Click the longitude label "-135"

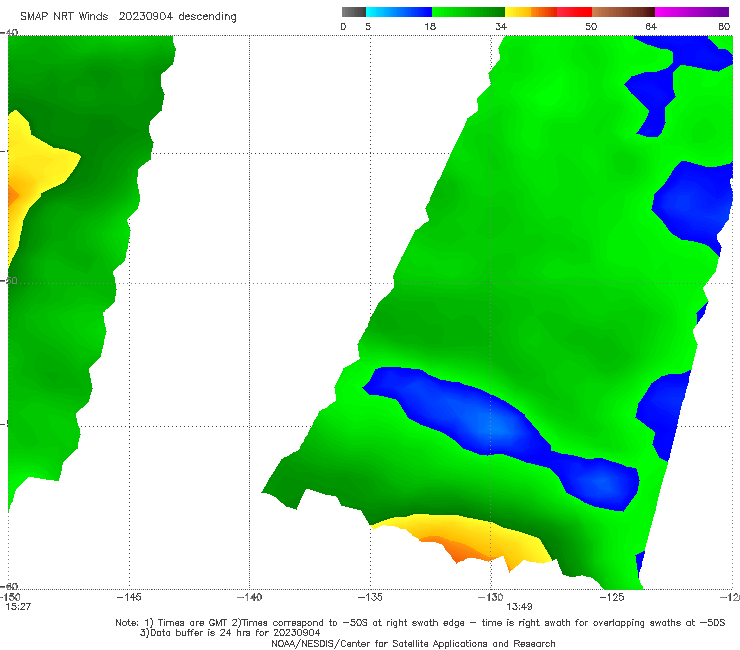[x=370, y=597]
